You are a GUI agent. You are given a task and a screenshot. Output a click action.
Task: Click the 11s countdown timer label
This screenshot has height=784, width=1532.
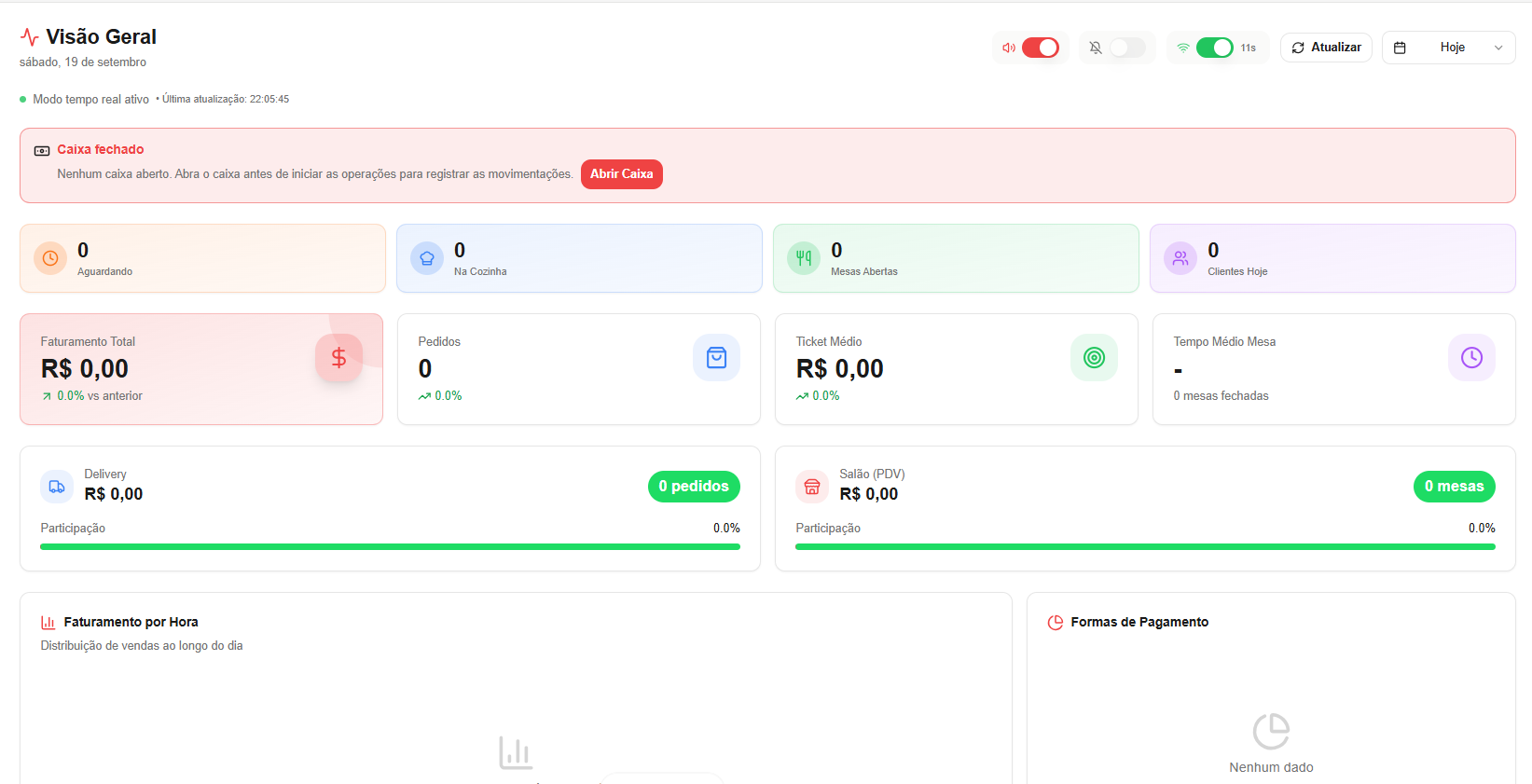[x=1248, y=48]
